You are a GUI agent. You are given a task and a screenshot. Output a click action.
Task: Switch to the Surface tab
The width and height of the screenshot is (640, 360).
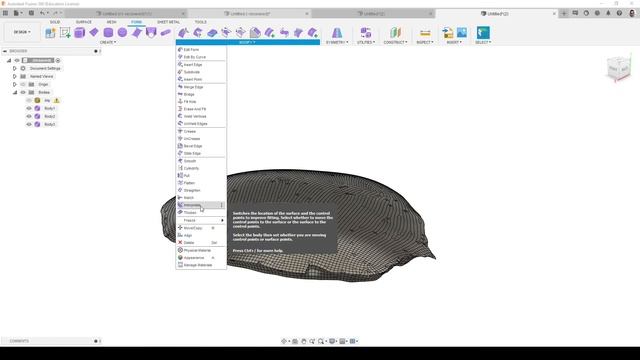click(84, 22)
